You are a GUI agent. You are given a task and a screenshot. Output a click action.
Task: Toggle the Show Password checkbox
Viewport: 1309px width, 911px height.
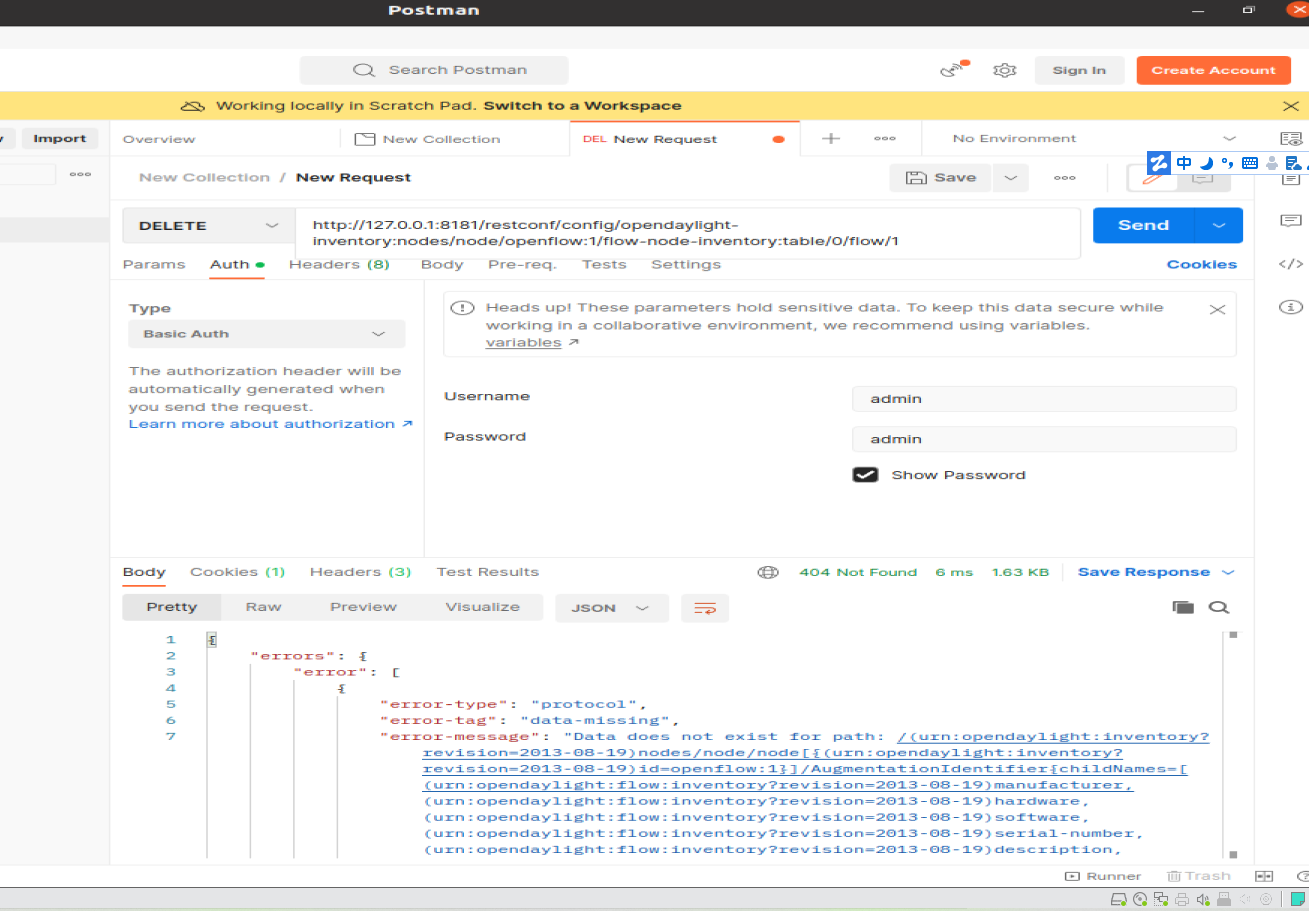pos(865,475)
